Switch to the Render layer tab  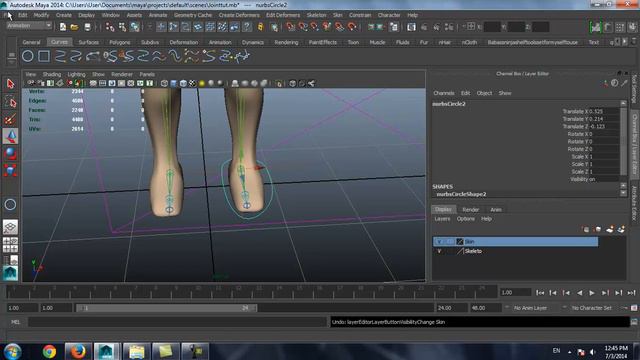(x=470, y=209)
